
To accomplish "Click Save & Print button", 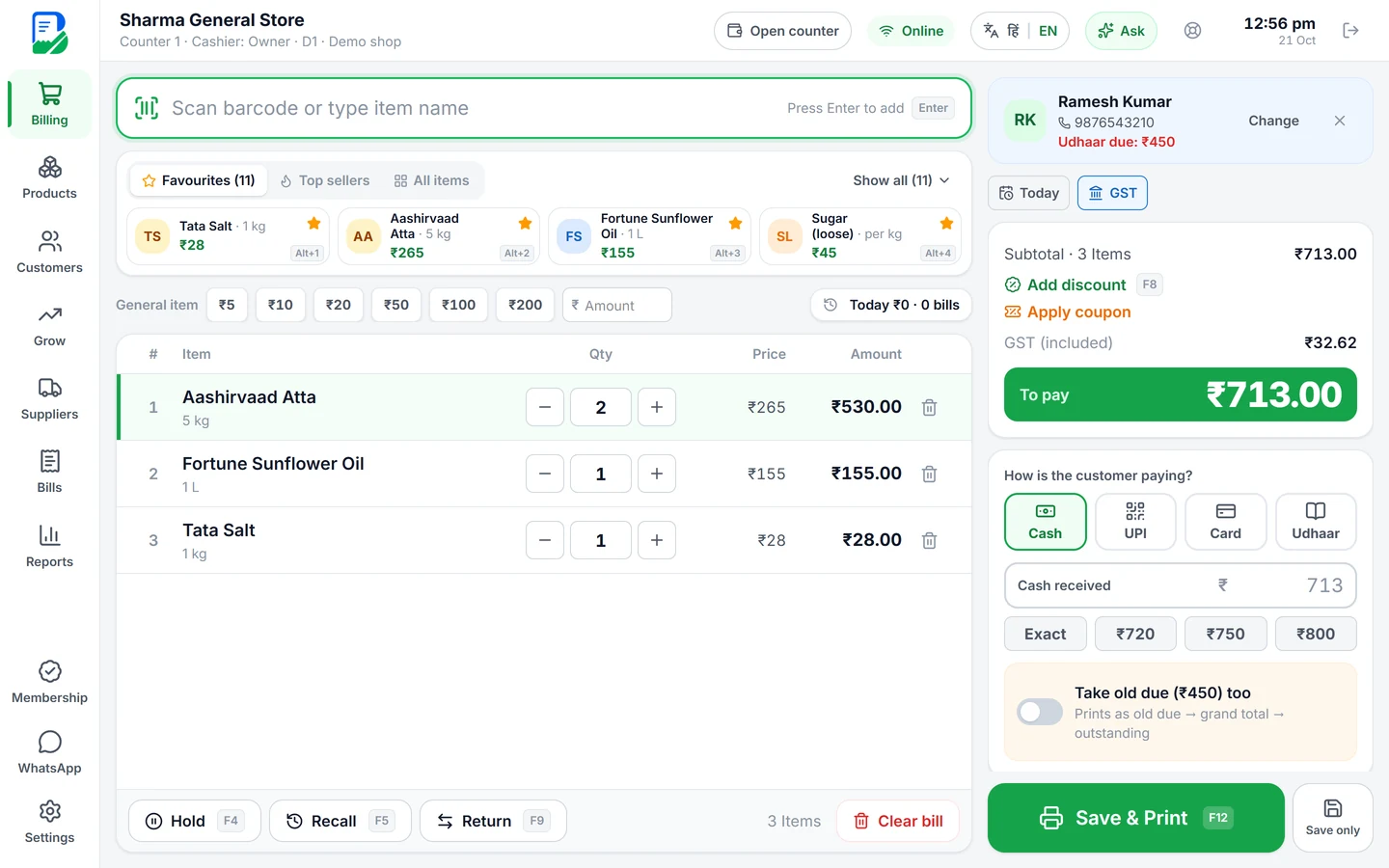I will [1136, 818].
